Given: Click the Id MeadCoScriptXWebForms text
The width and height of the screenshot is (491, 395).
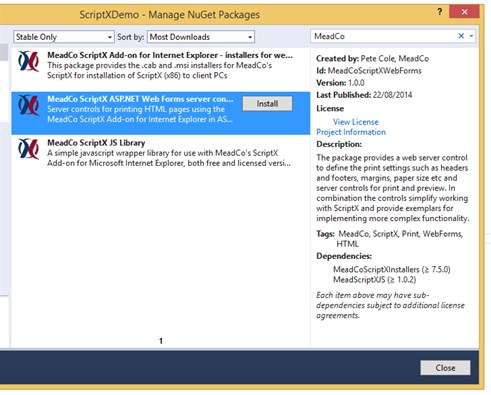Looking at the screenshot, I should (x=369, y=71).
